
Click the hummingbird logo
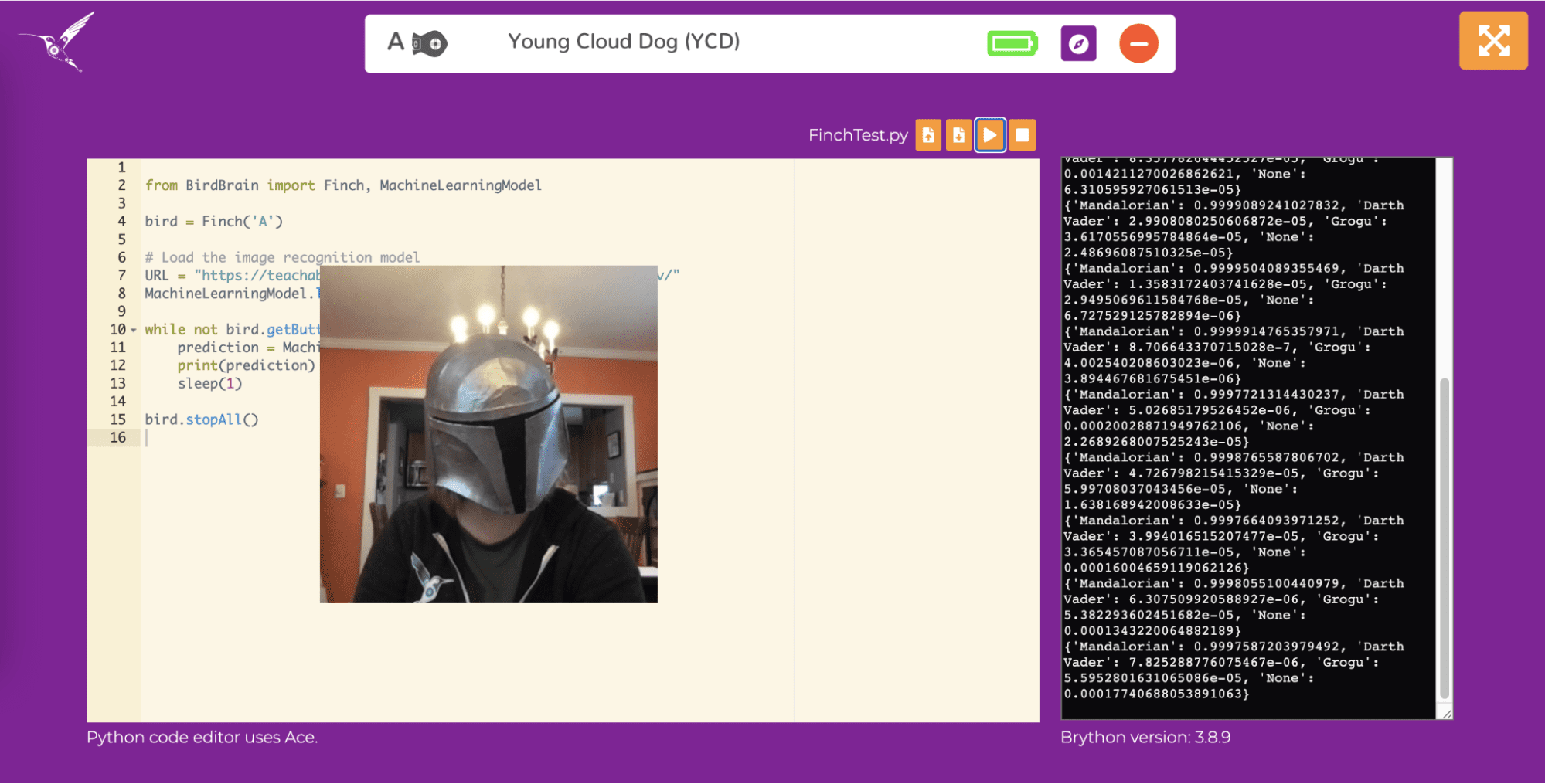pyautogui.click(x=58, y=42)
